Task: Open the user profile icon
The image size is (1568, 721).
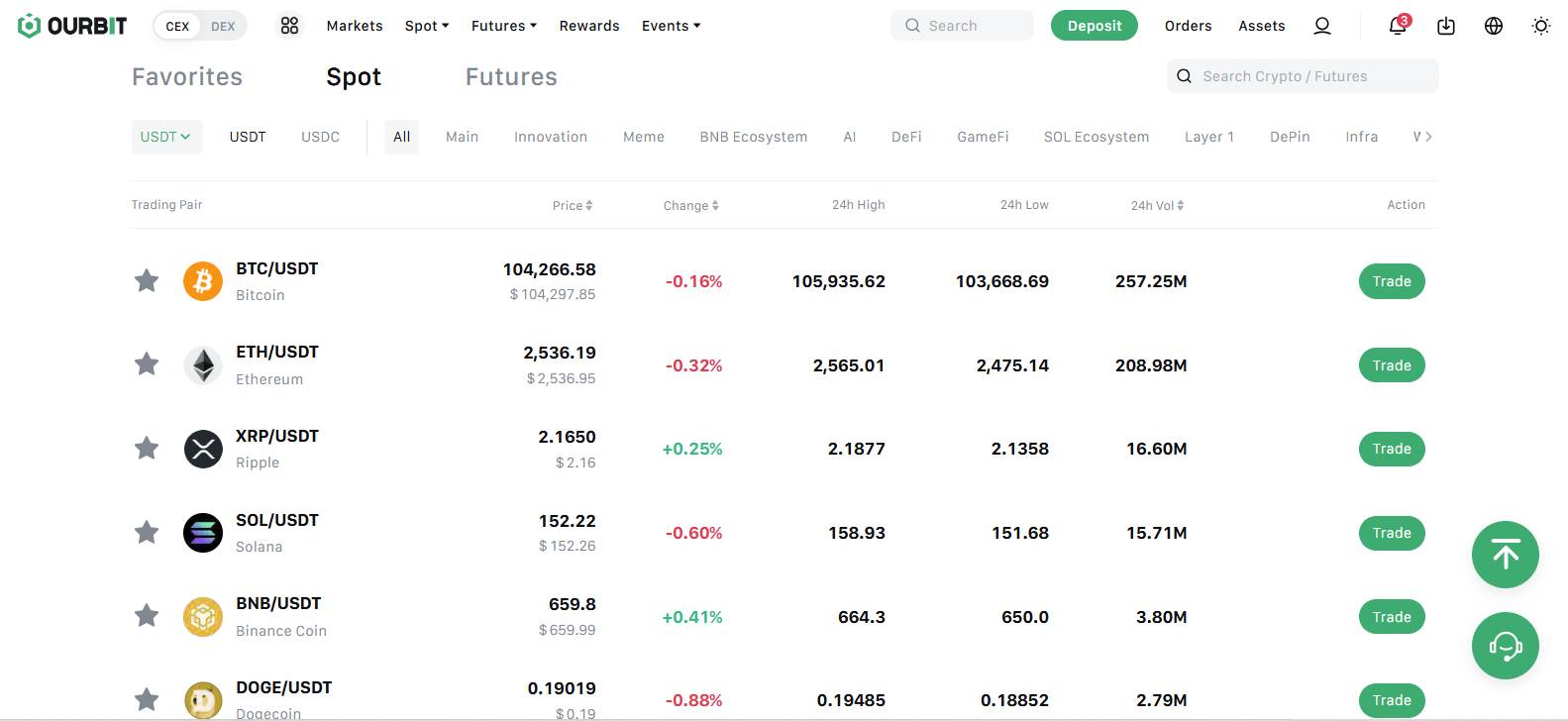Action: point(1322,26)
